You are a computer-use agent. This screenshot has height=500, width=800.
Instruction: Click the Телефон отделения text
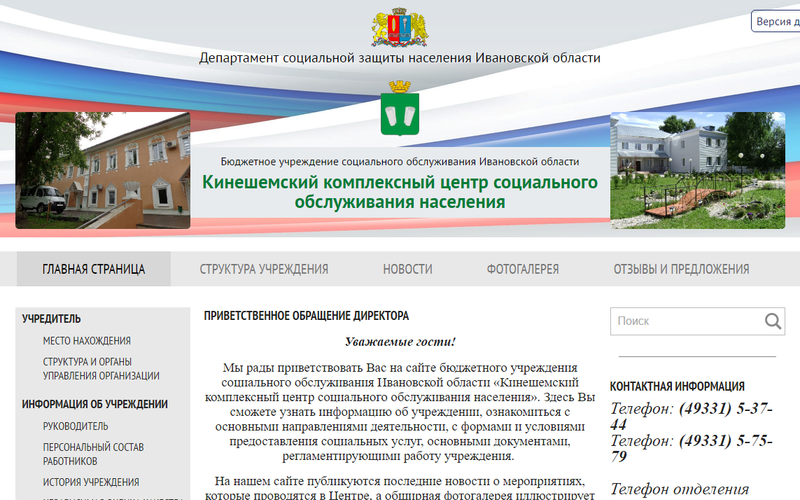click(x=680, y=489)
